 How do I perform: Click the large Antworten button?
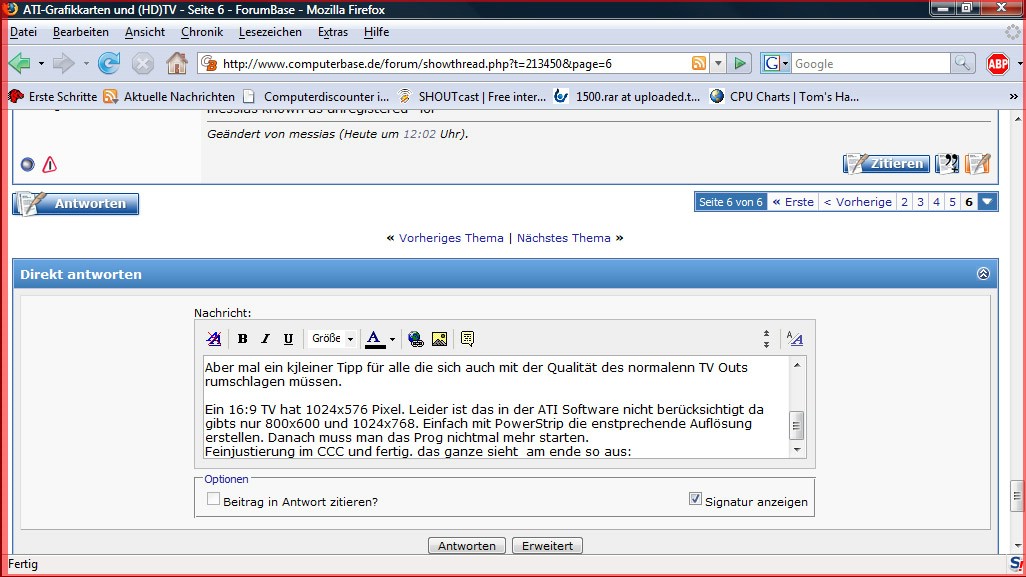click(x=75, y=203)
